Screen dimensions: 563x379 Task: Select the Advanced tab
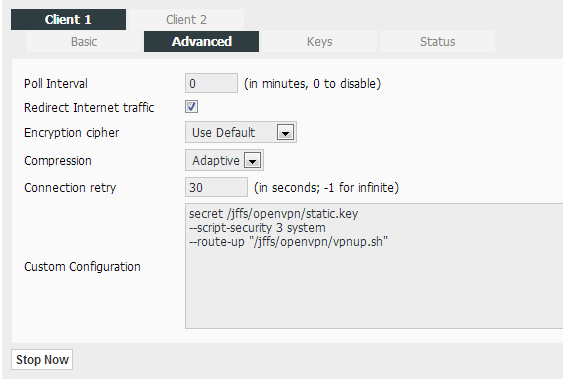[x=201, y=42]
